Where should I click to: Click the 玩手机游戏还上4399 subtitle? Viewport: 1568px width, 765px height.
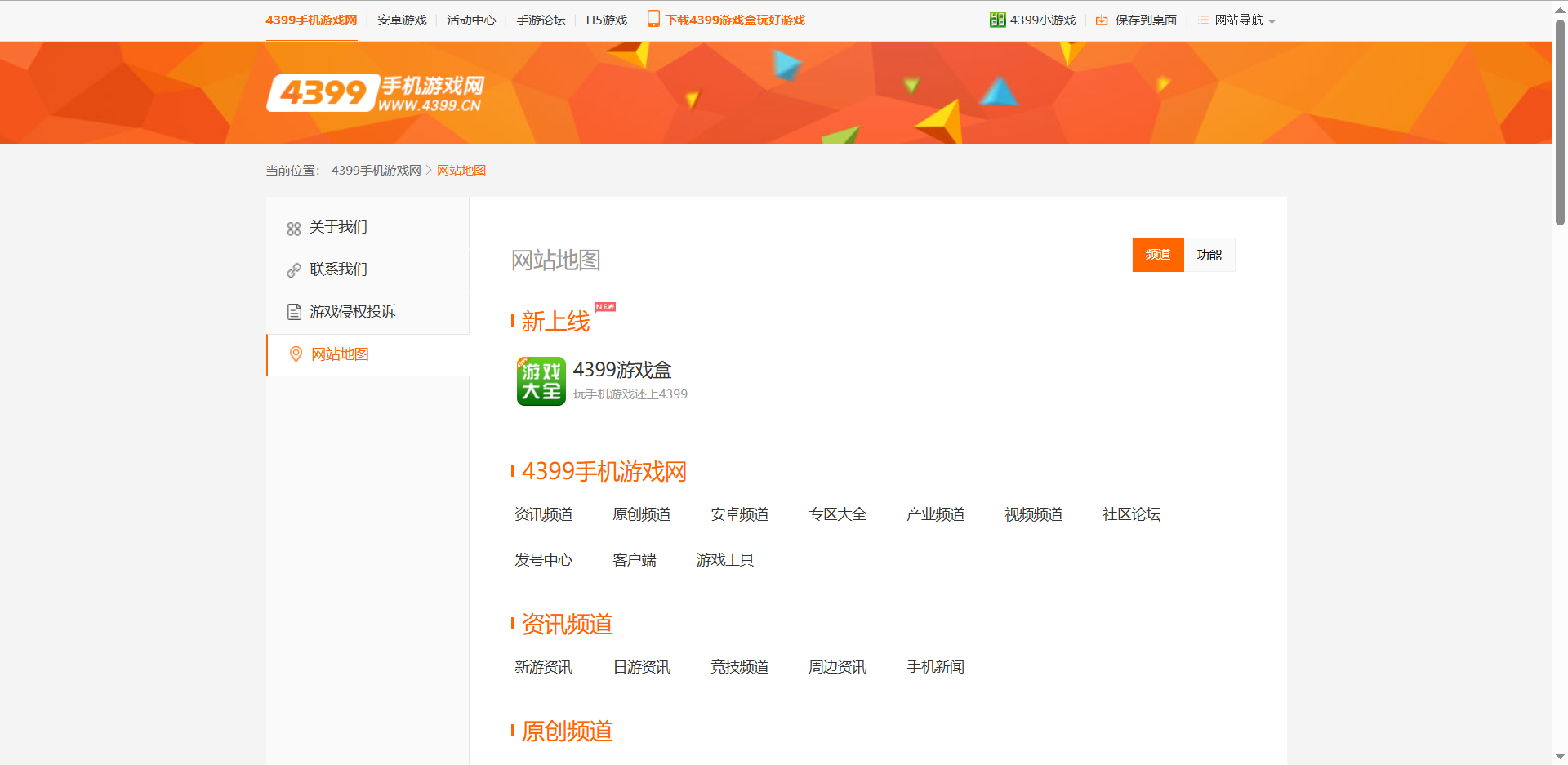pyautogui.click(x=630, y=394)
